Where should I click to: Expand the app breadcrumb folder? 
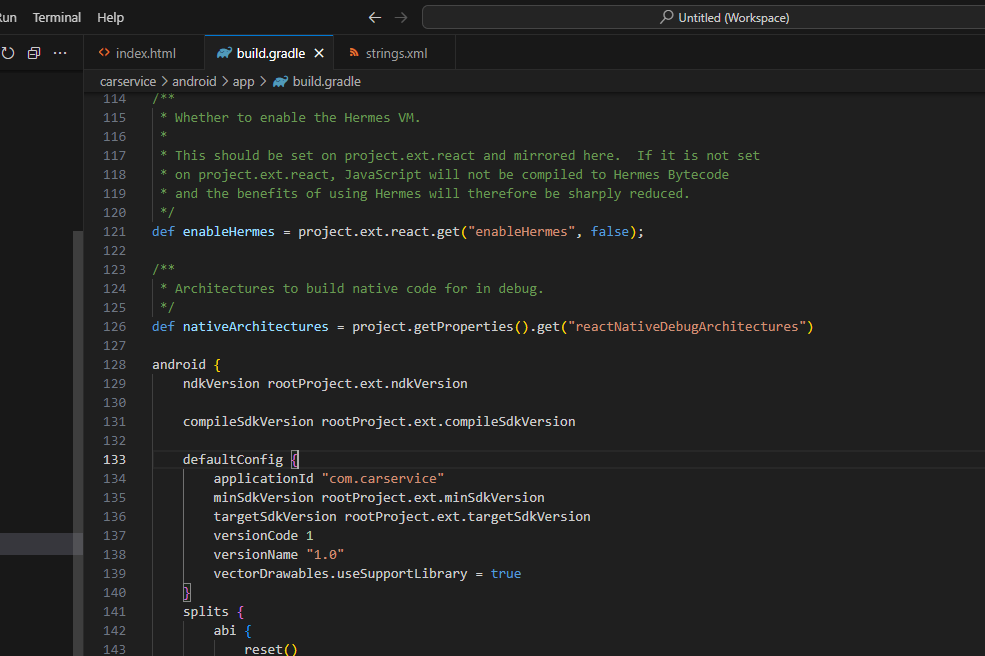[x=243, y=81]
